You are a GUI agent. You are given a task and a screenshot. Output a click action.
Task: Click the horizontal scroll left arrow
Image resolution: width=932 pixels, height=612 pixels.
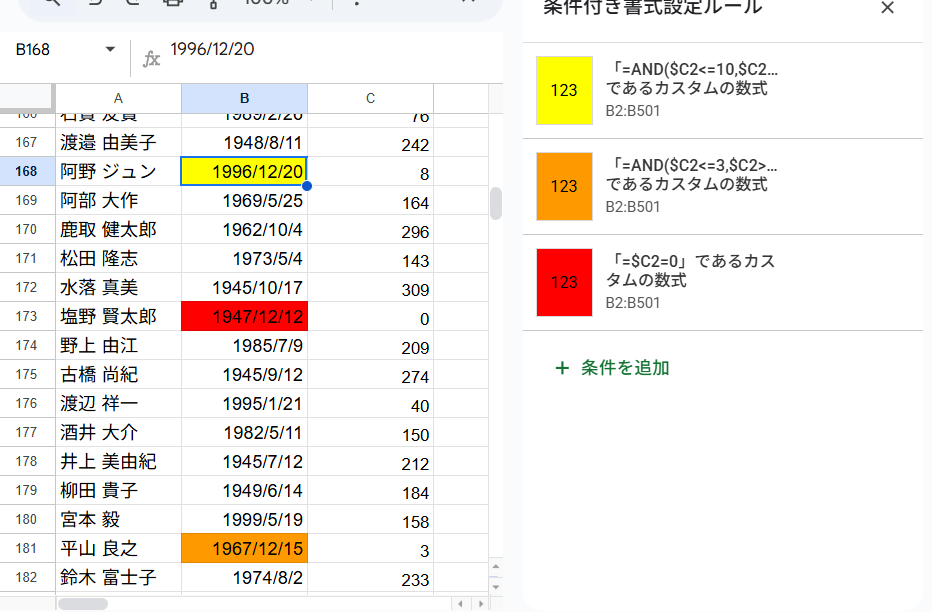(459, 604)
